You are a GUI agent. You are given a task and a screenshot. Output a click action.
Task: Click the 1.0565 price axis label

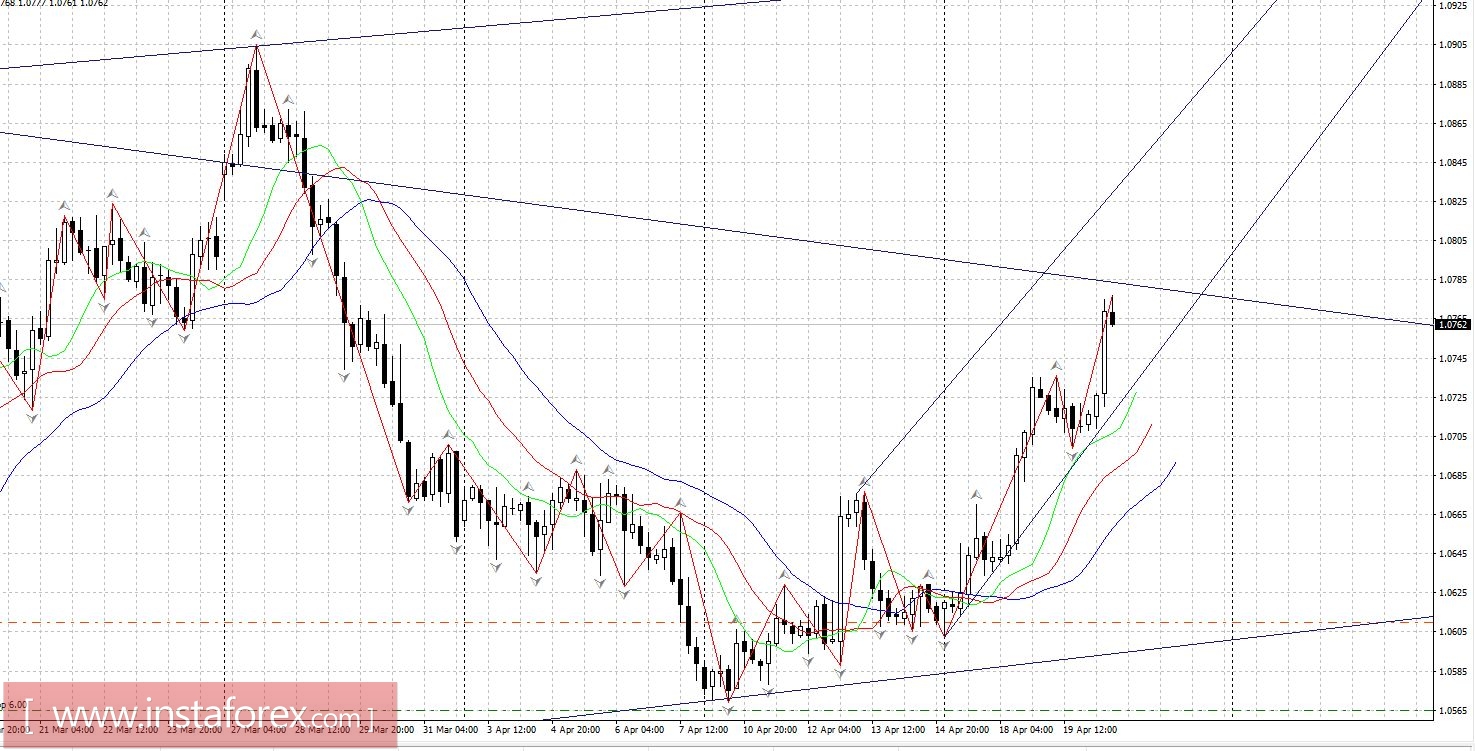(1453, 711)
